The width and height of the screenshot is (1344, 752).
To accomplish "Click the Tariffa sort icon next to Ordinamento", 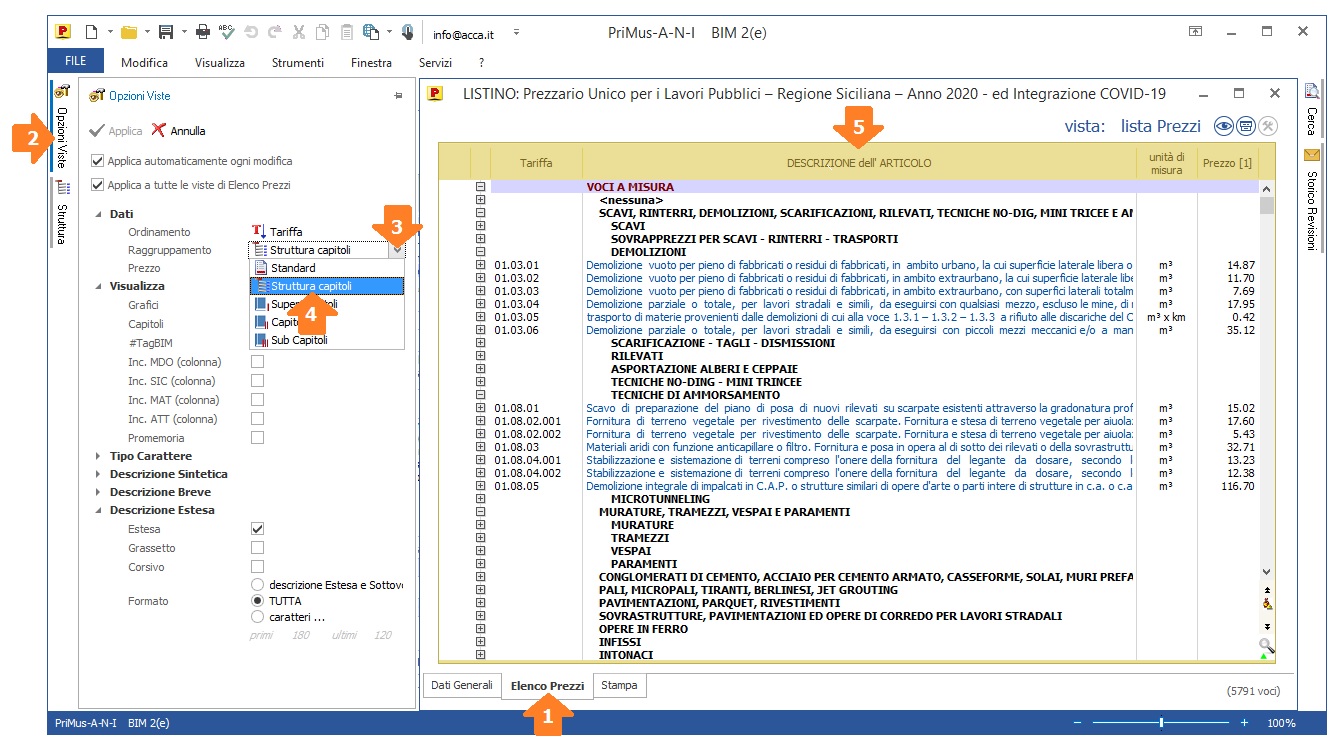I will click(x=259, y=232).
